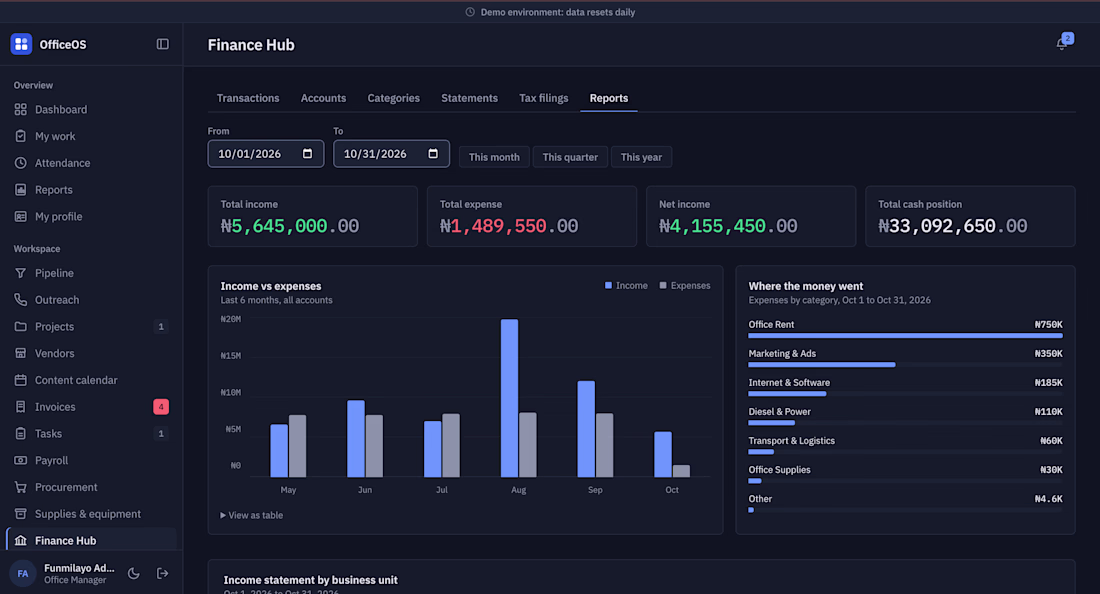The width and height of the screenshot is (1100, 594).
Task: Open the Categories tab
Action: point(394,98)
